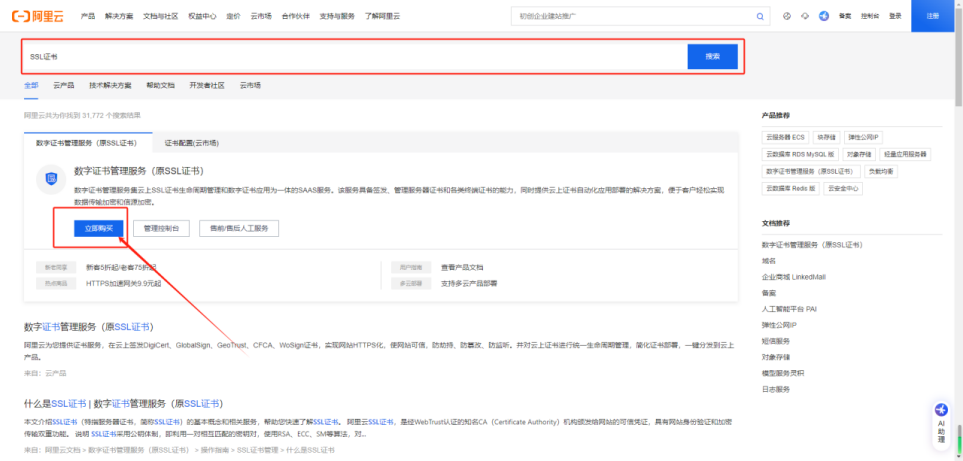Click 售前/售后人工服务 button
This screenshot has height=461, width=963.
pyautogui.click(x=239, y=228)
